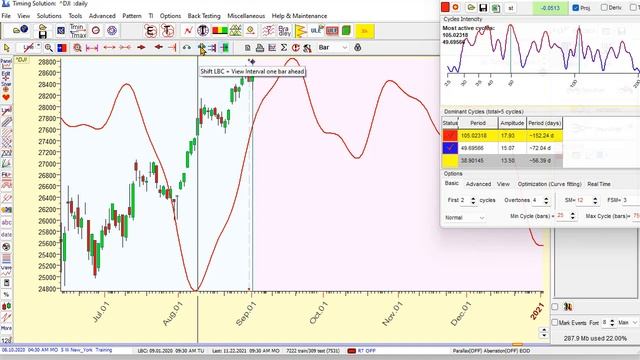Click the yellow zigzag icon

300,31
